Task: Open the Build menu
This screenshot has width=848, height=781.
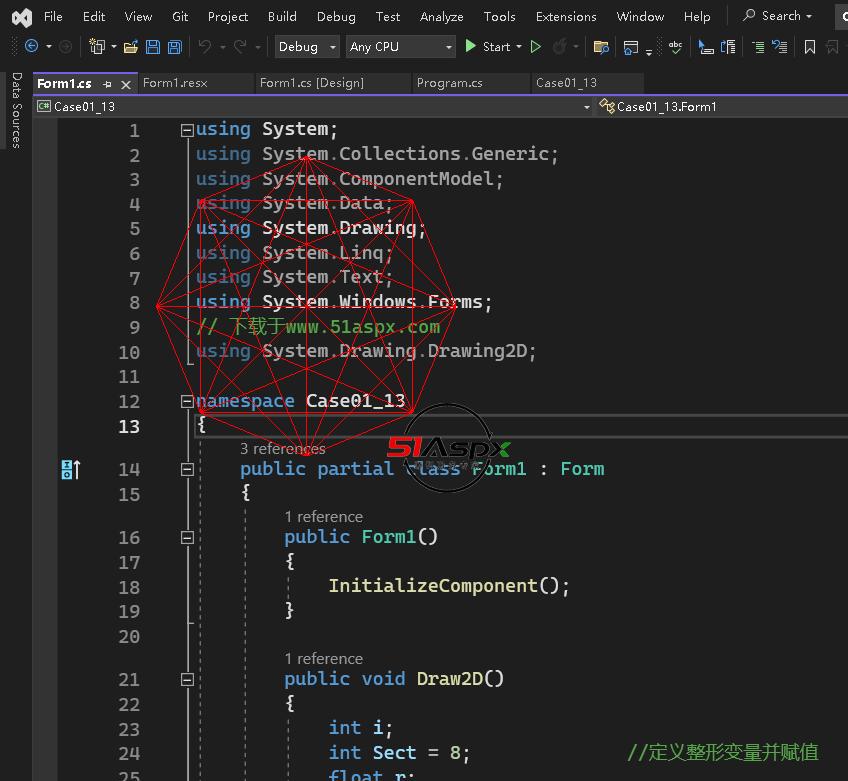Action: 282,17
